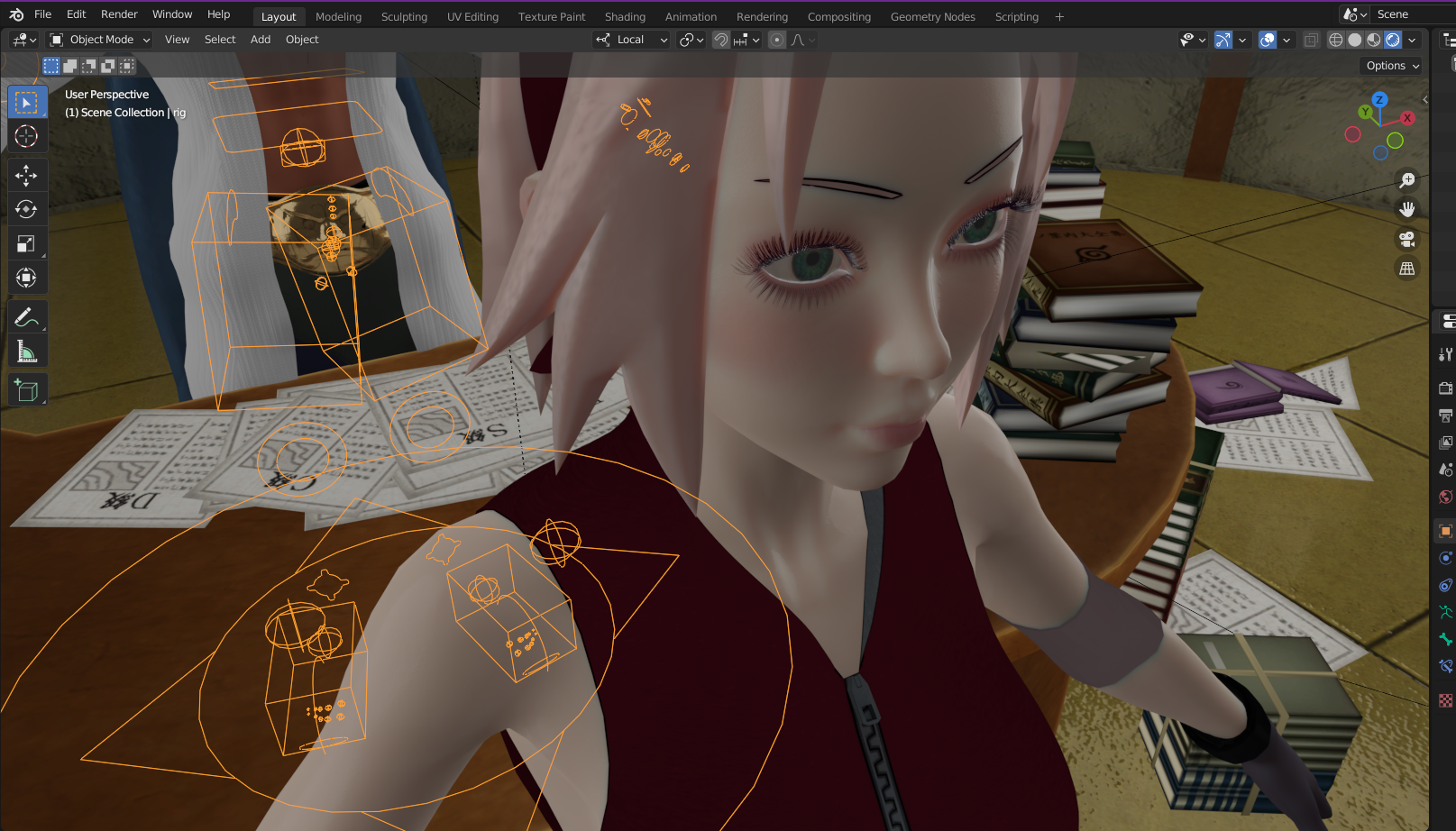Open the proportional falloff dropdown

point(803,40)
